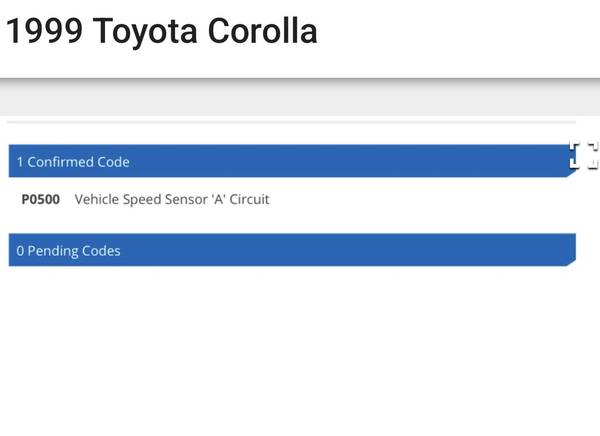This screenshot has width=600, height=436.
Task: Click the Confirmed Code header label text
Action: 78,162
